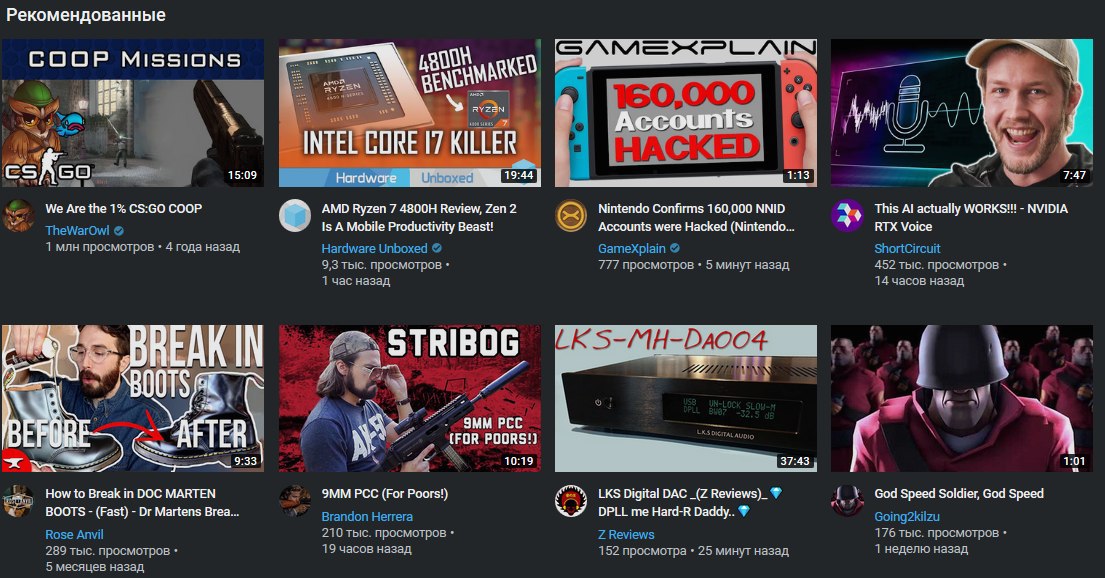Open Rose Anvil channel avatar
Image resolution: width=1105 pixels, height=578 pixels.
18,501
